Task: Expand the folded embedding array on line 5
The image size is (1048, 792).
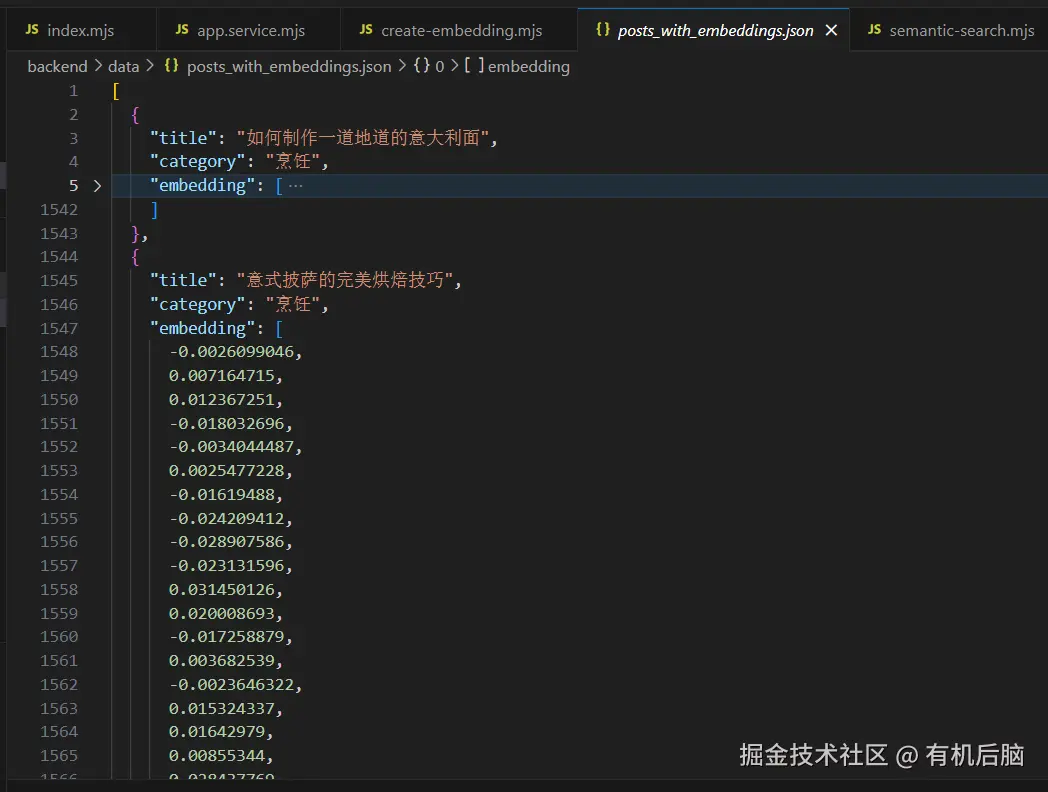Action: pos(97,186)
